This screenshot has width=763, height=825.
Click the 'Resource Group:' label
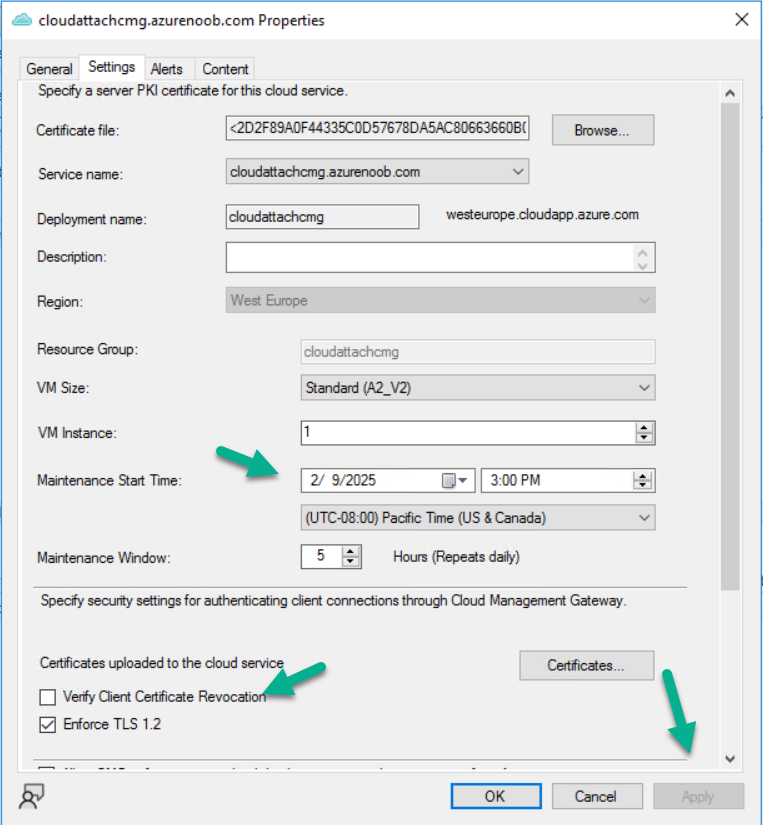click(x=87, y=349)
